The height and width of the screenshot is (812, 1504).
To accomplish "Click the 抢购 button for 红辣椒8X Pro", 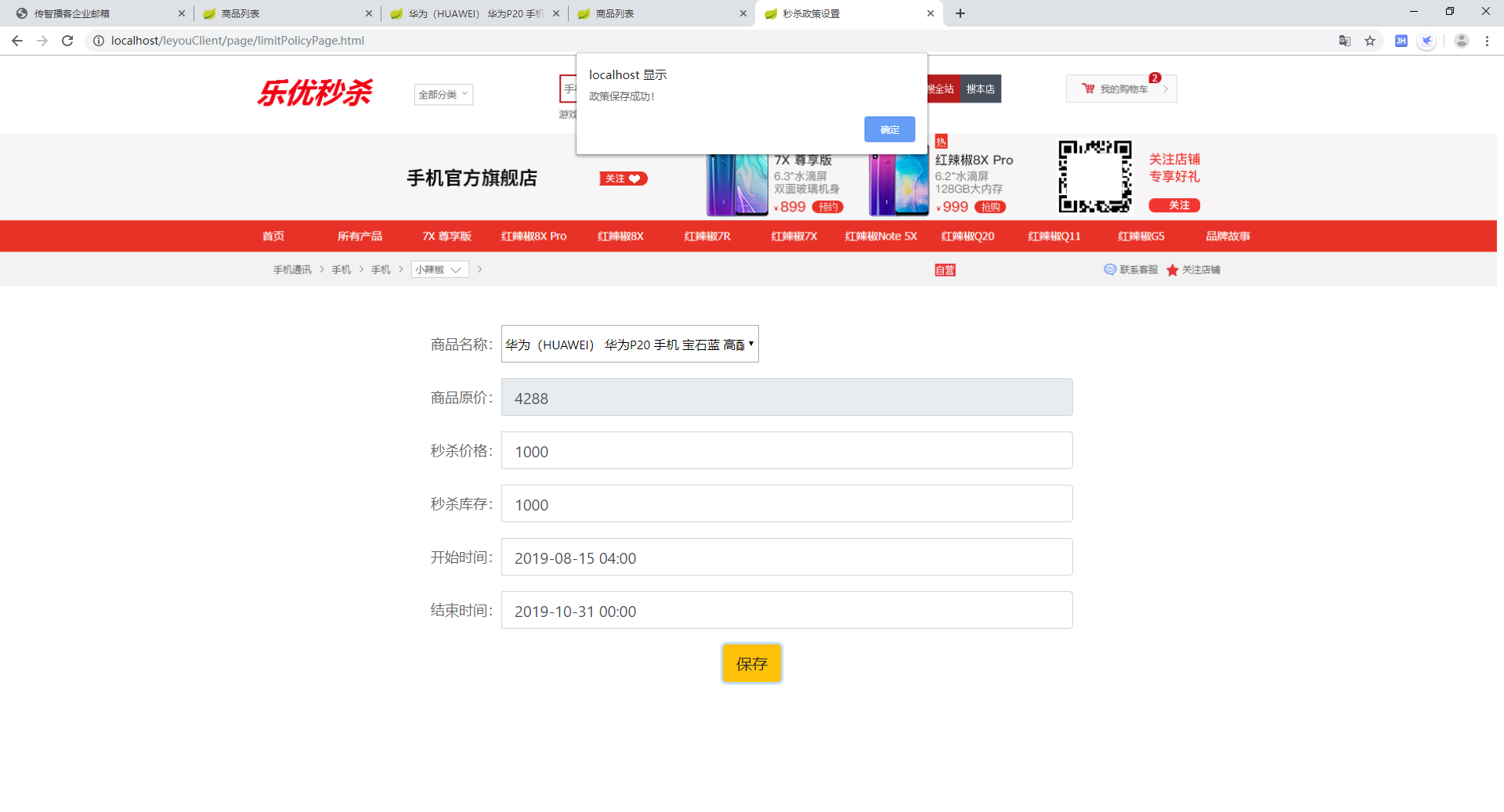I will coord(990,207).
